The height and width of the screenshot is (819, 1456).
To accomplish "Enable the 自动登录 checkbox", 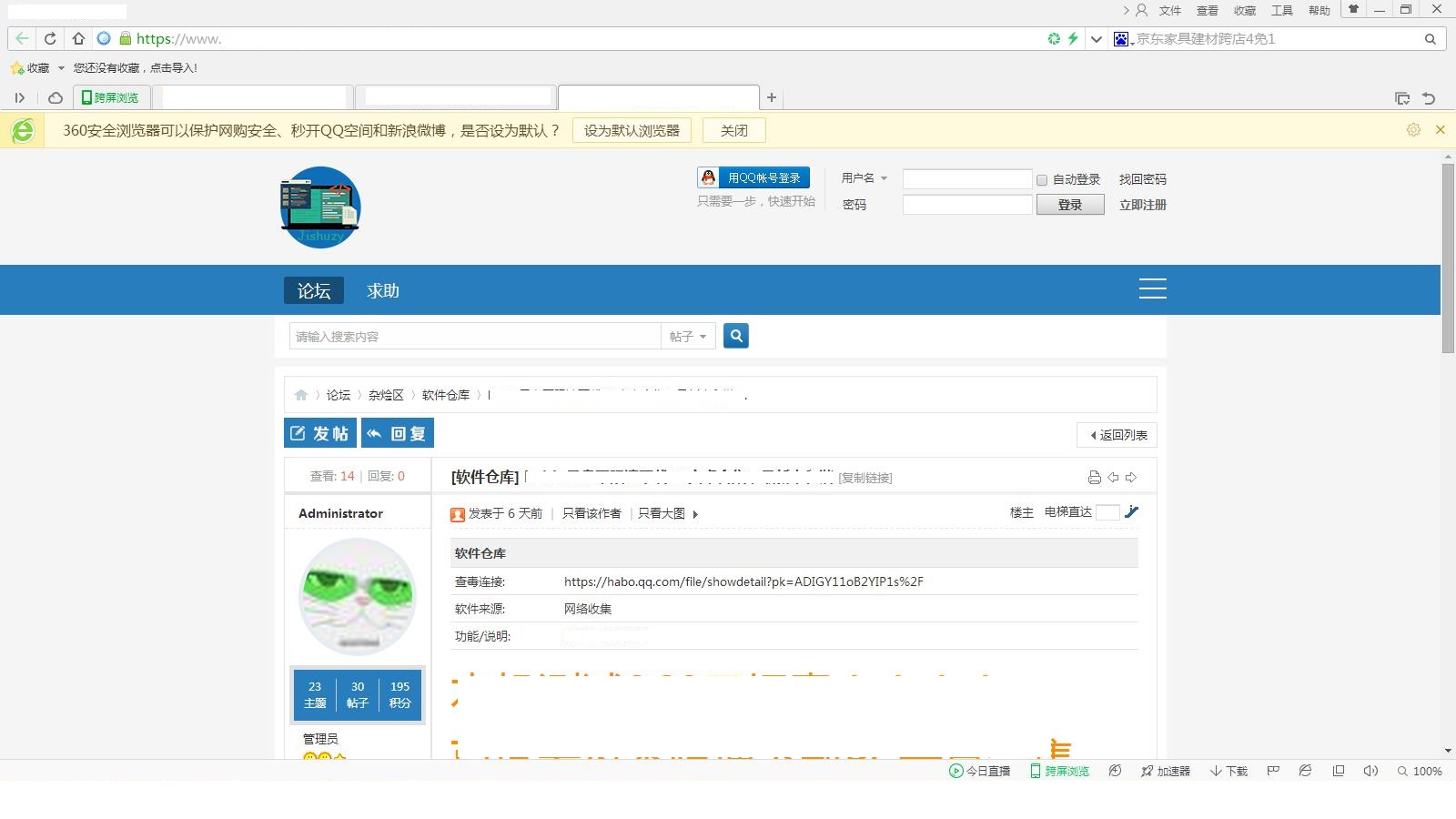I will coord(1042,180).
